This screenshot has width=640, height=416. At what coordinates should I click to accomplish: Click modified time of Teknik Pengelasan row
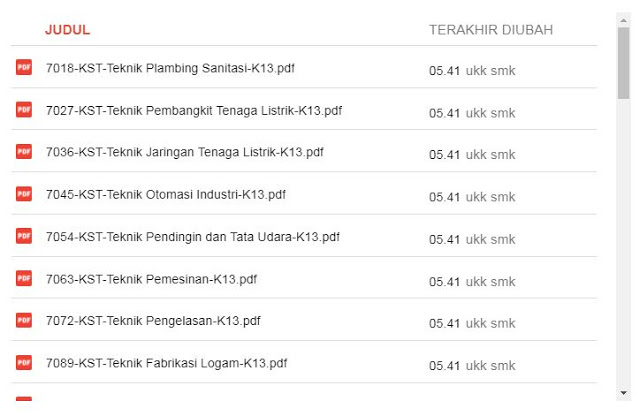pyautogui.click(x=444, y=323)
